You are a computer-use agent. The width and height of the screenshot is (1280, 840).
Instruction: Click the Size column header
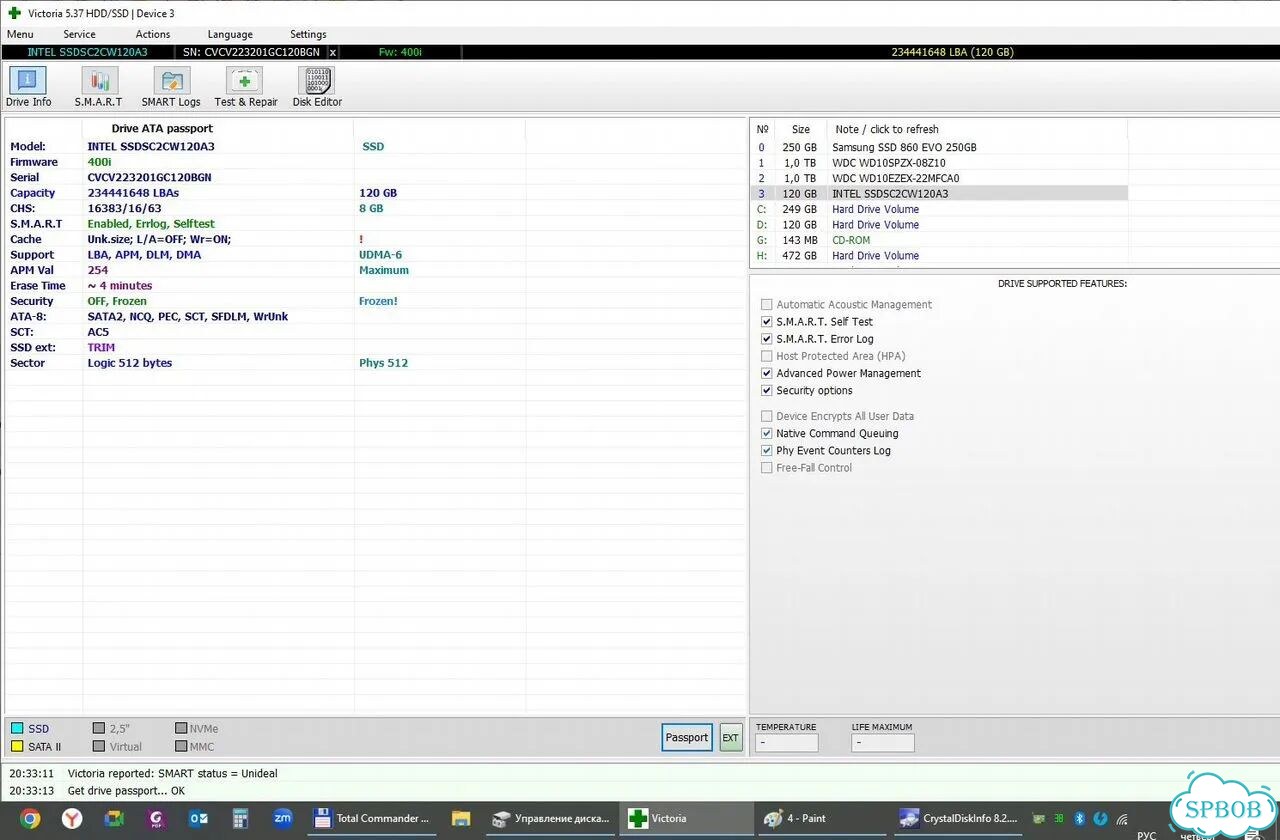[x=801, y=129]
